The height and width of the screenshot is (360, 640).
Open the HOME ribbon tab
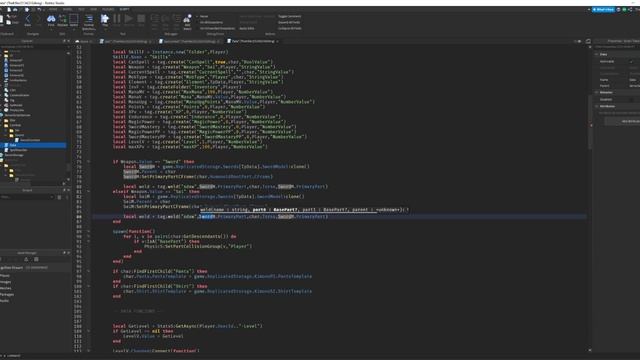click(53, 9)
